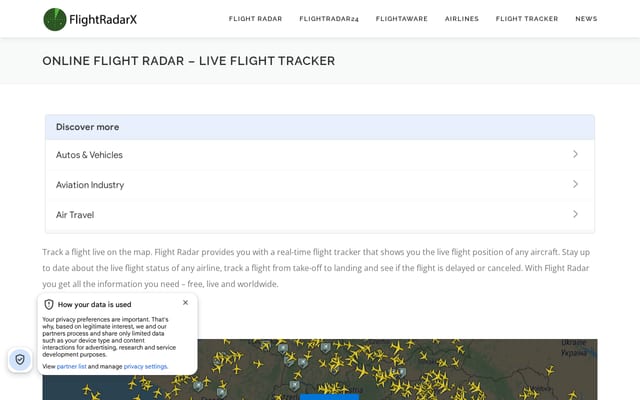Open the FLIGHT RADAR menu item
The image size is (640, 400).
[x=256, y=19]
